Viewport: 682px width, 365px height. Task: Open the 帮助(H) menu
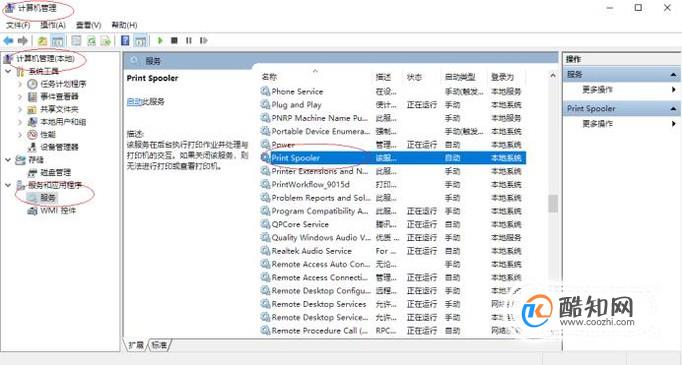point(124,25)
